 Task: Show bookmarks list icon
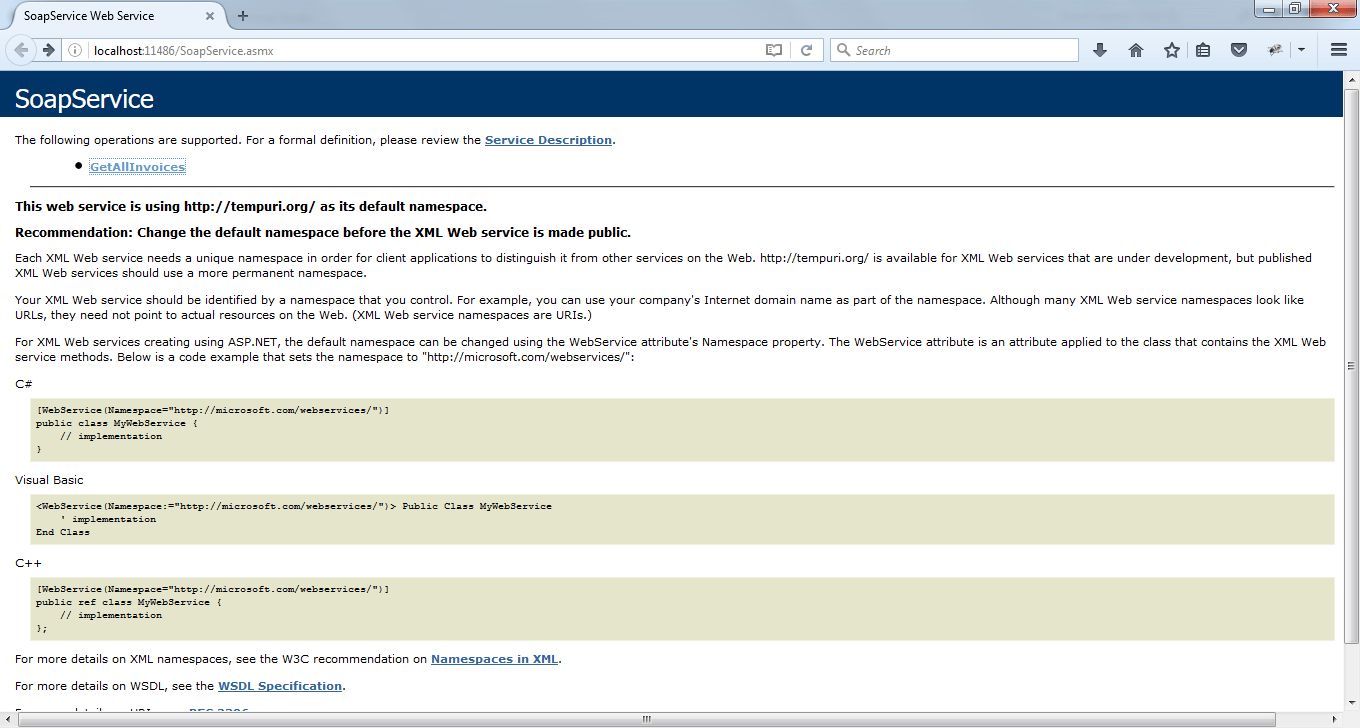(1203, 50)
